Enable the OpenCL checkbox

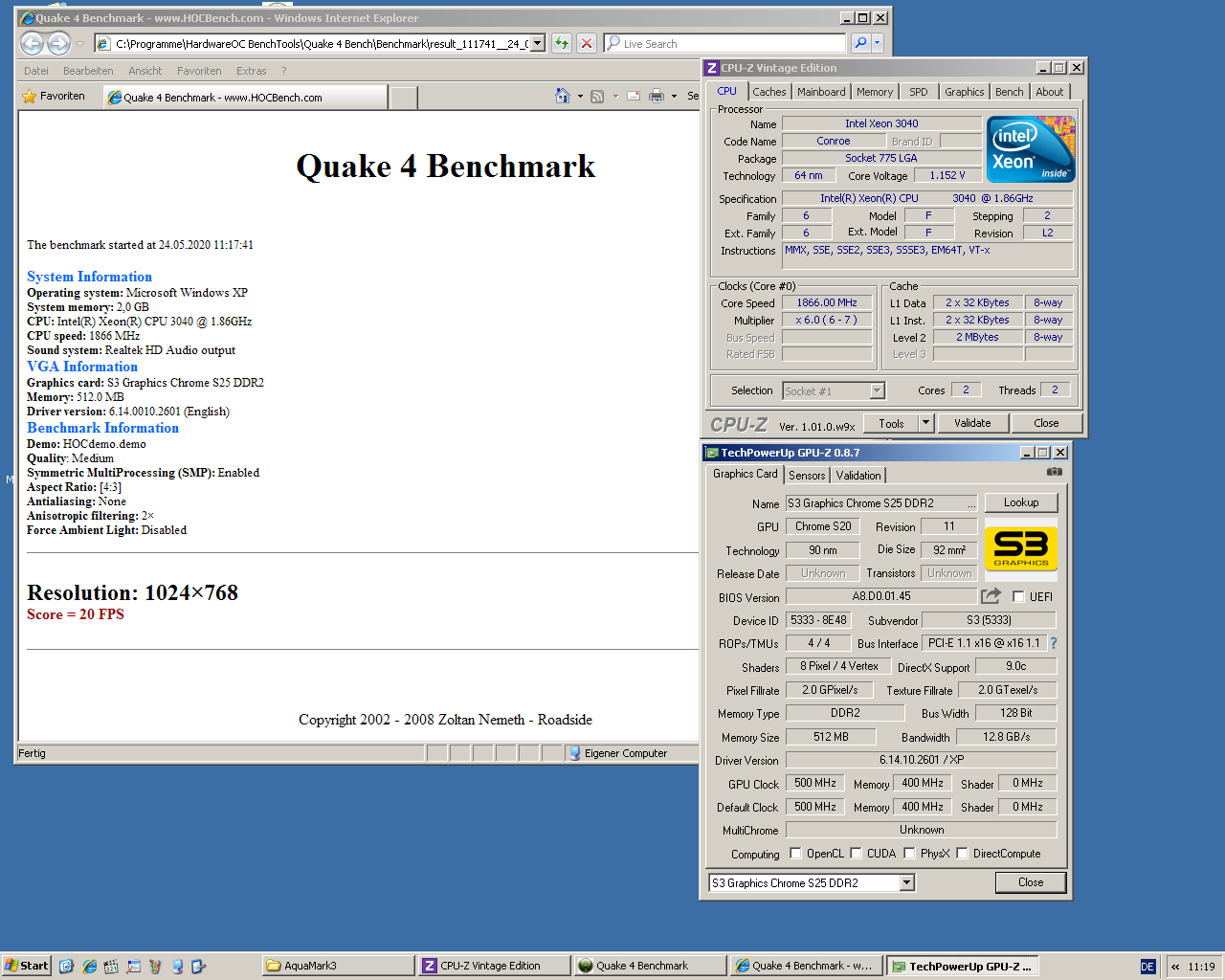[x=795, y=854]
